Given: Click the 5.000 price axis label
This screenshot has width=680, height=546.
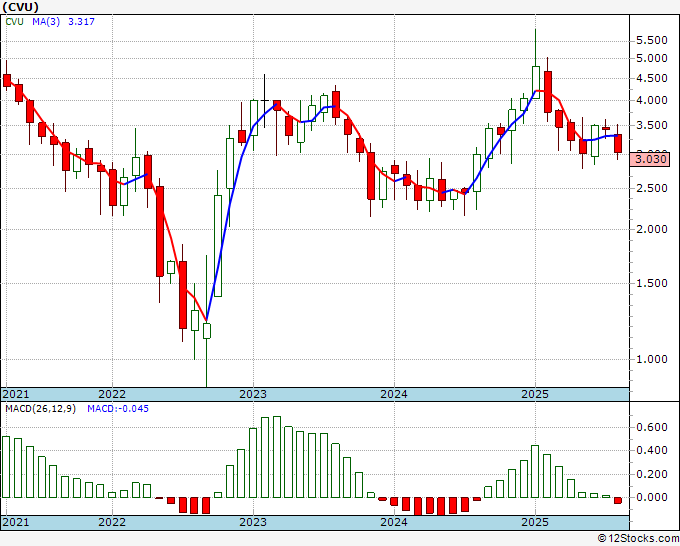Looking at the screenshot, I should click(x=651, y=58).
